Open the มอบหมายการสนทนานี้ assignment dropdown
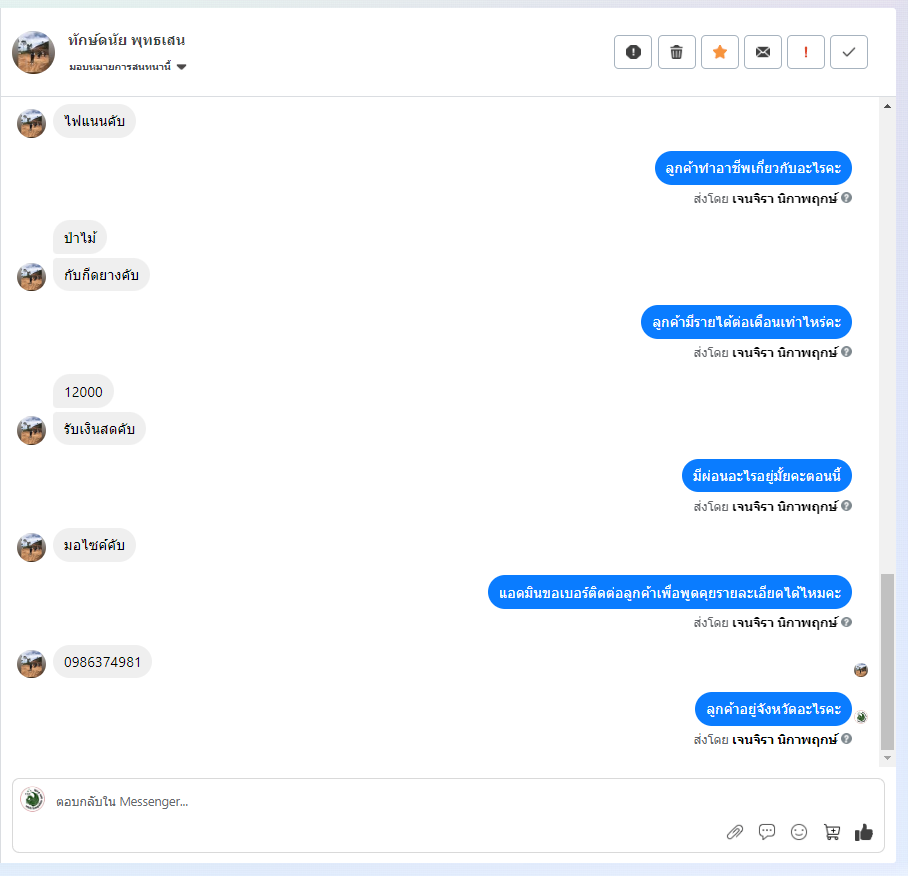The image size is (908, 876). pos(127,67)
